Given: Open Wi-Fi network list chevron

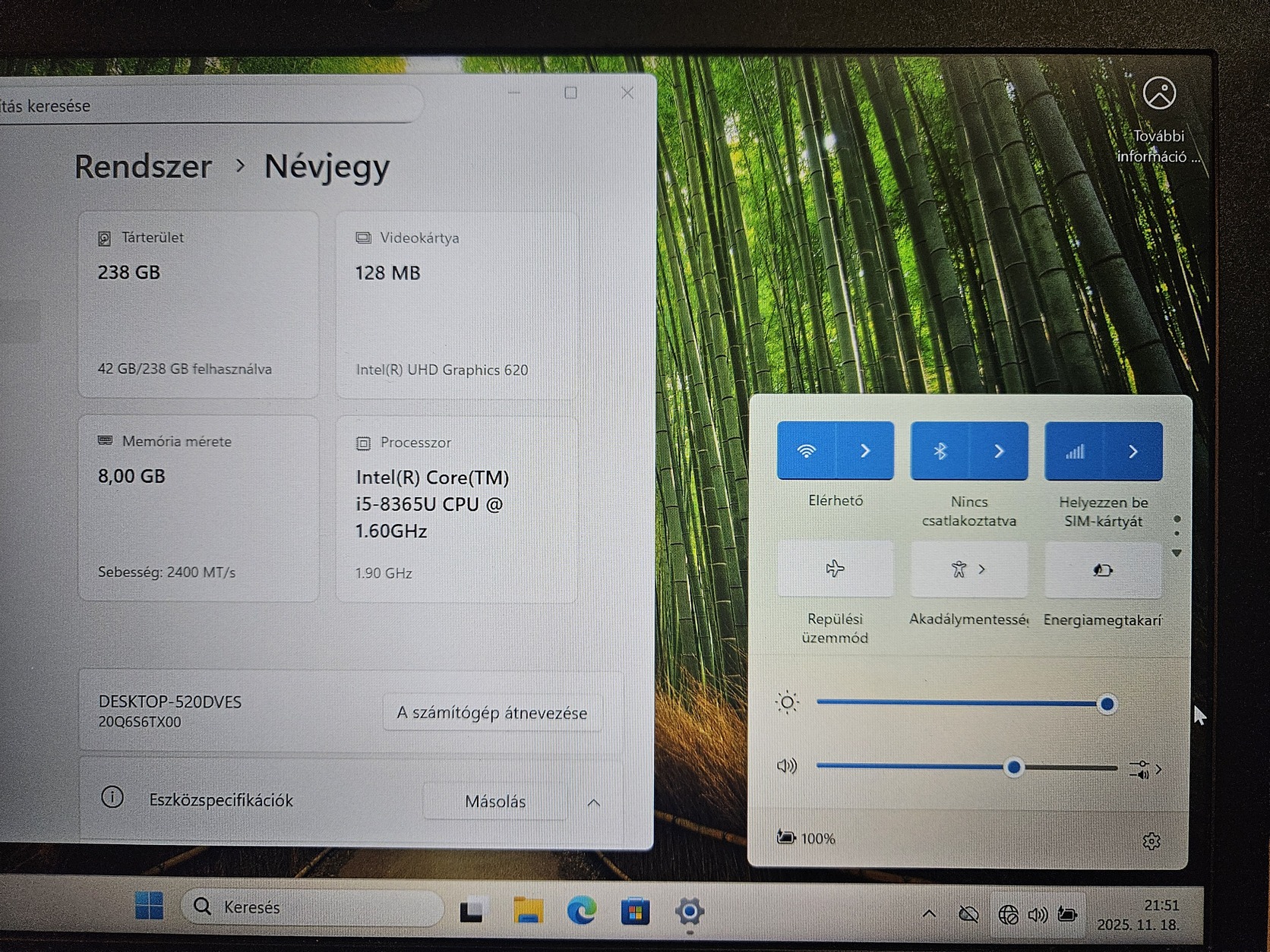Looking at the screenshot, I should click(x=865, y=451).
